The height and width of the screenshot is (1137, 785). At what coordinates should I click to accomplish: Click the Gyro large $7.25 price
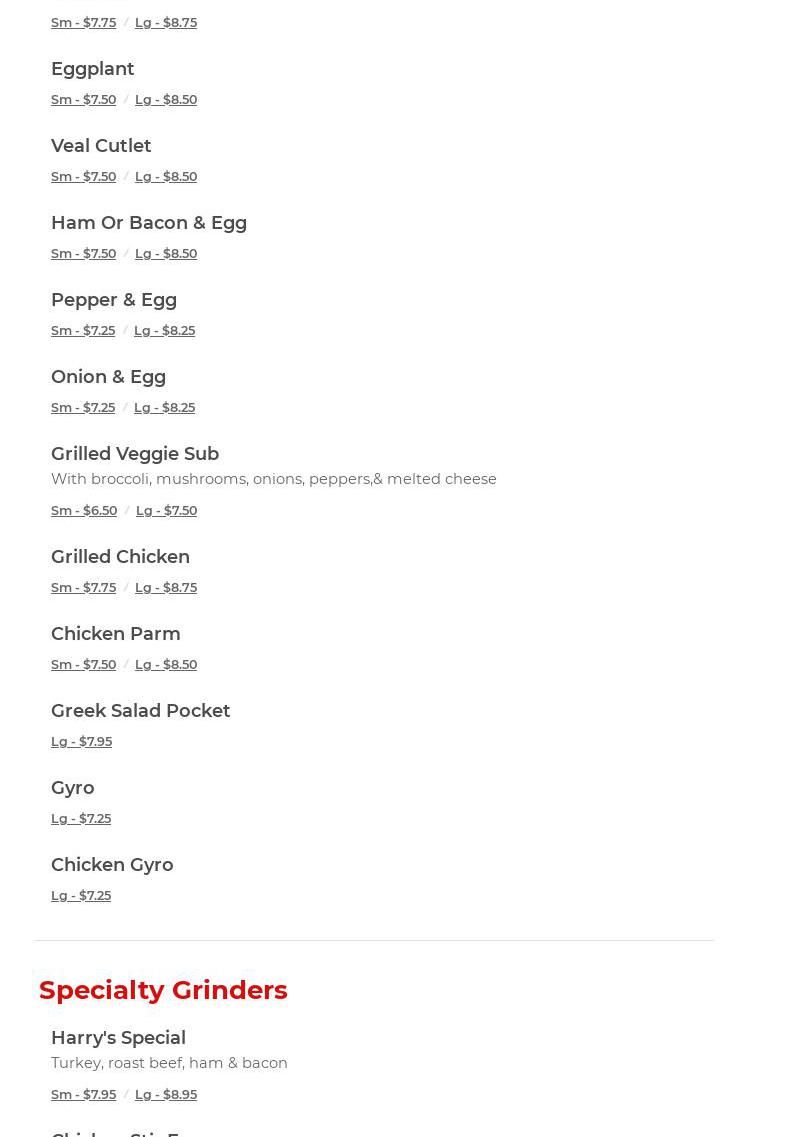pyautogui.click(x=81, y=818)
